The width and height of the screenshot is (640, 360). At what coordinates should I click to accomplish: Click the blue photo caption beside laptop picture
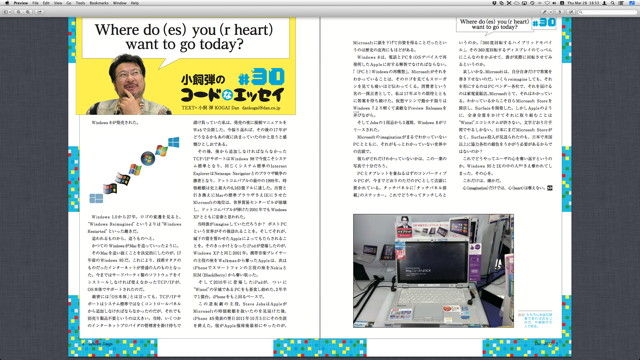click(535, 320)
